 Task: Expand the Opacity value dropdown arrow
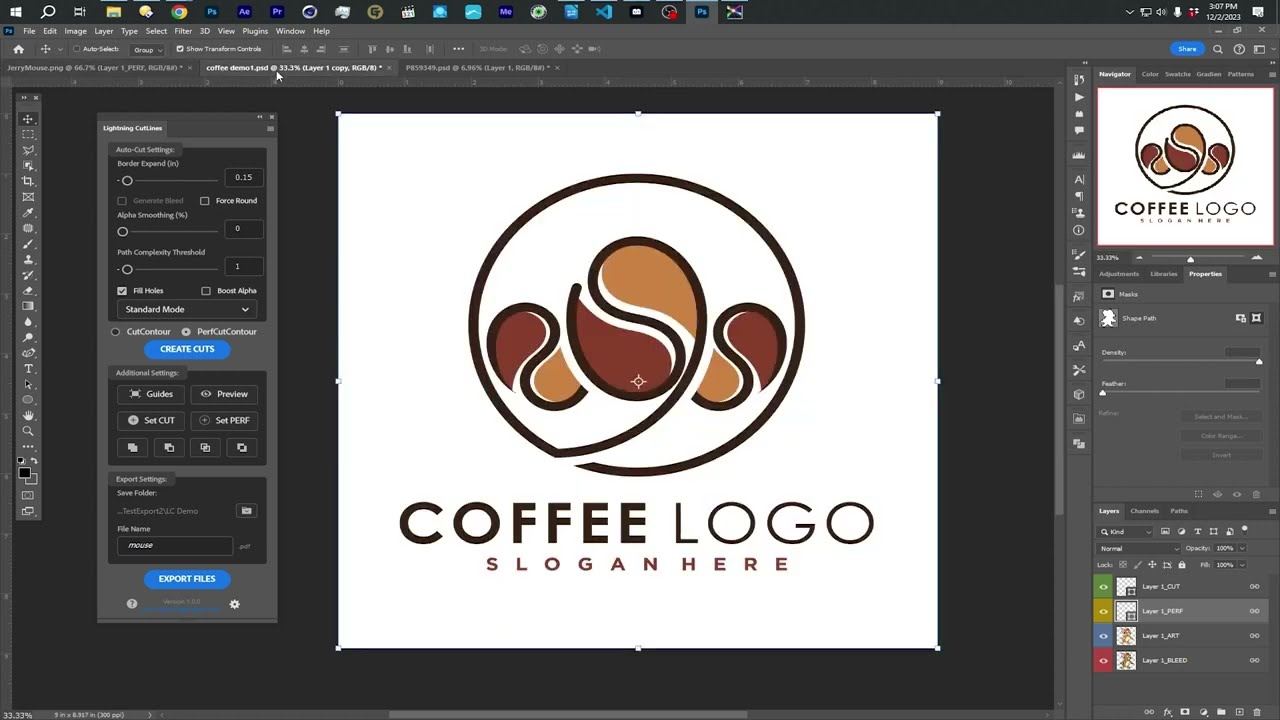pyautogui.click(x=1242, y=549)
